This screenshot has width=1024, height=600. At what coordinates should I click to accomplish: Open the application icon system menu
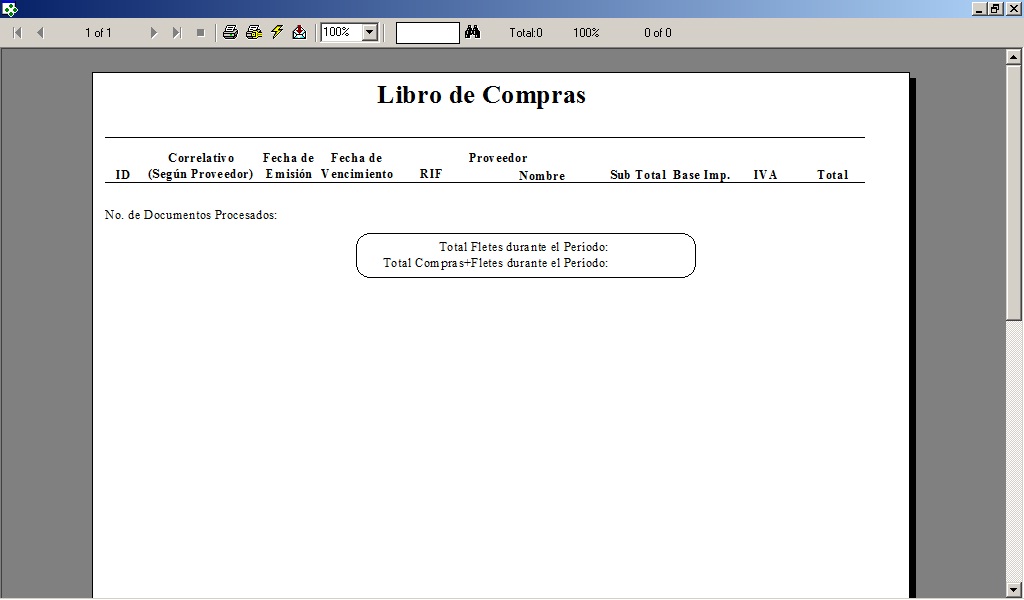coord(10,9)
